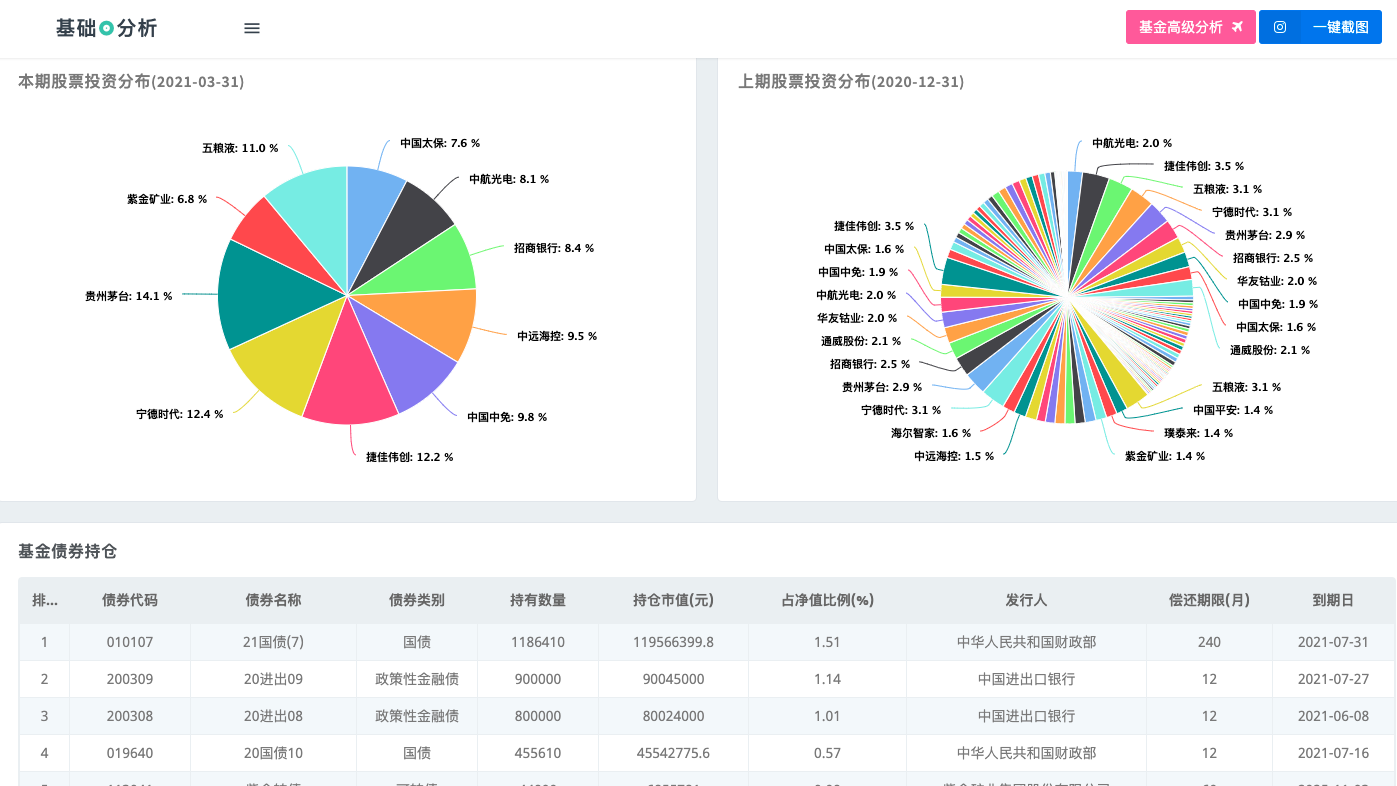1397x786 pixels.
Task: Click the label 紫金矿业: 1.4 %
Action: 1165,456
